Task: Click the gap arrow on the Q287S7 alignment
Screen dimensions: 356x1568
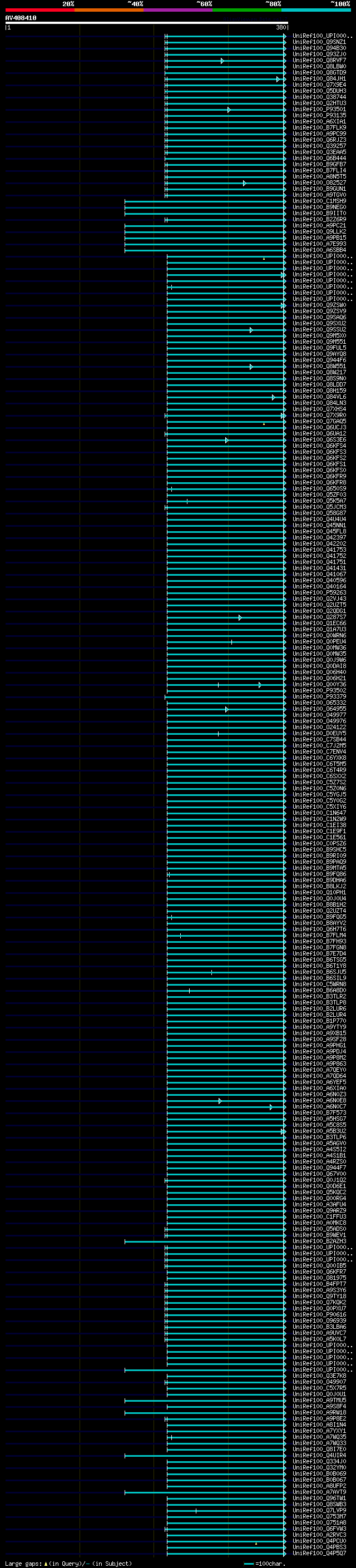Action: 240,618
